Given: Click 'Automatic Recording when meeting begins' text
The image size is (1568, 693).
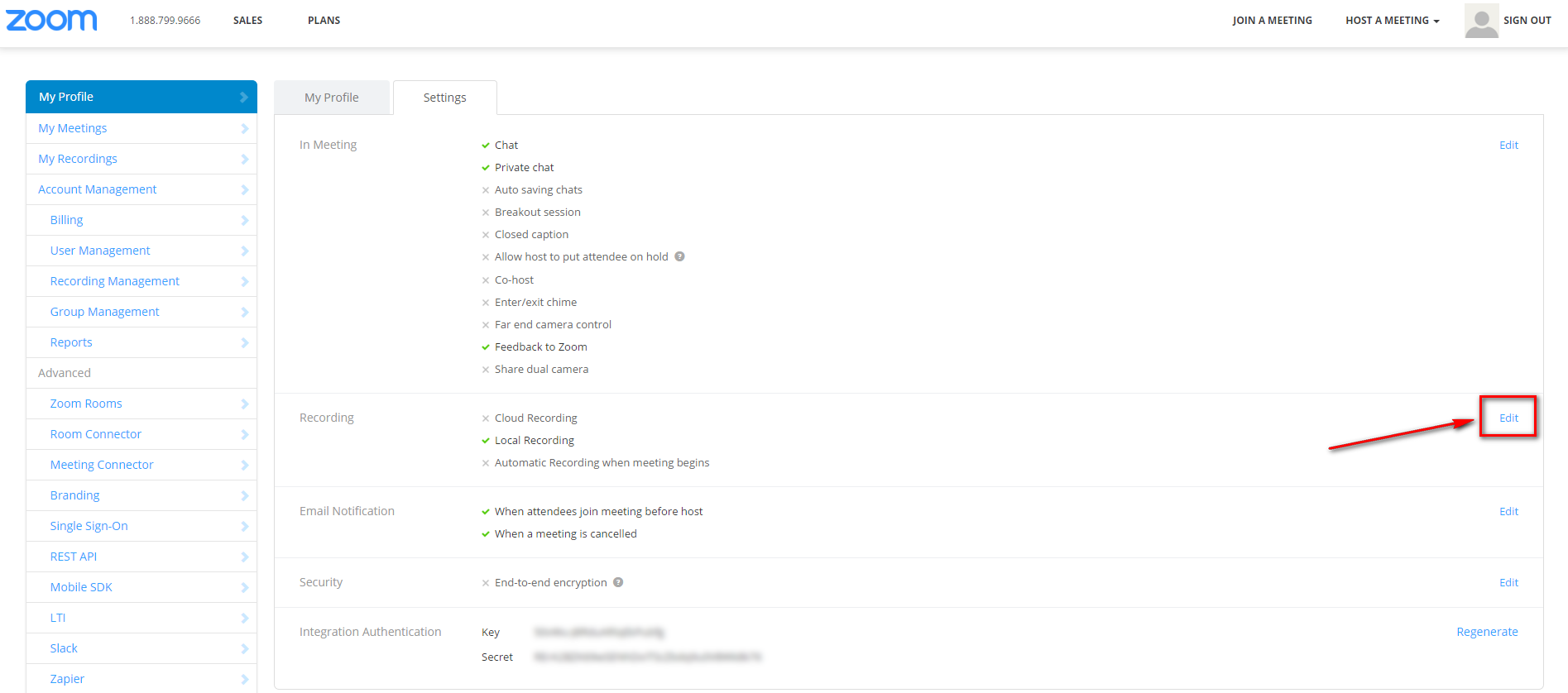Looking at the screenshot, I should coord(602,463).
